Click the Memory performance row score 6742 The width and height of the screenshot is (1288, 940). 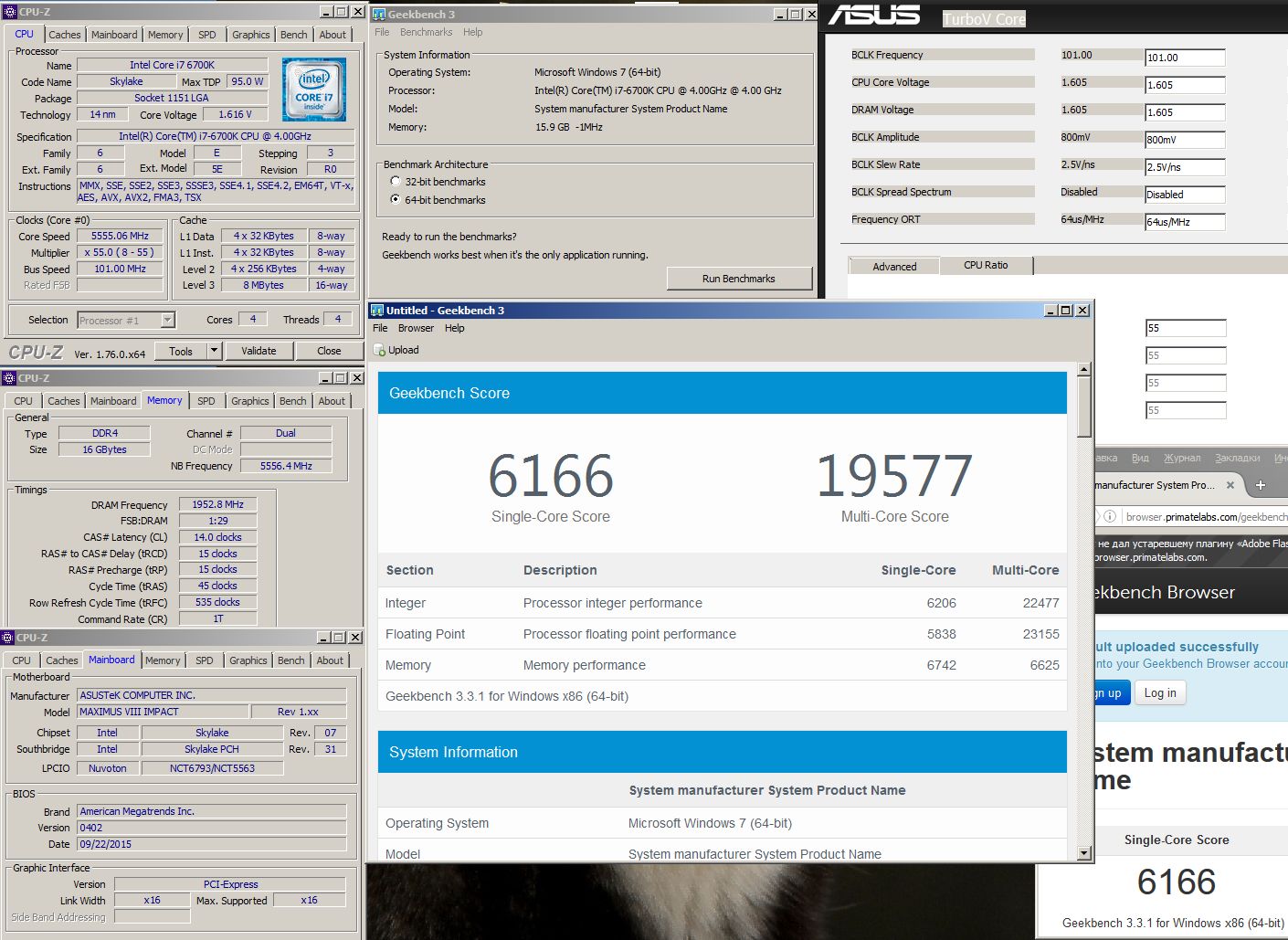(x=941, y=665)
